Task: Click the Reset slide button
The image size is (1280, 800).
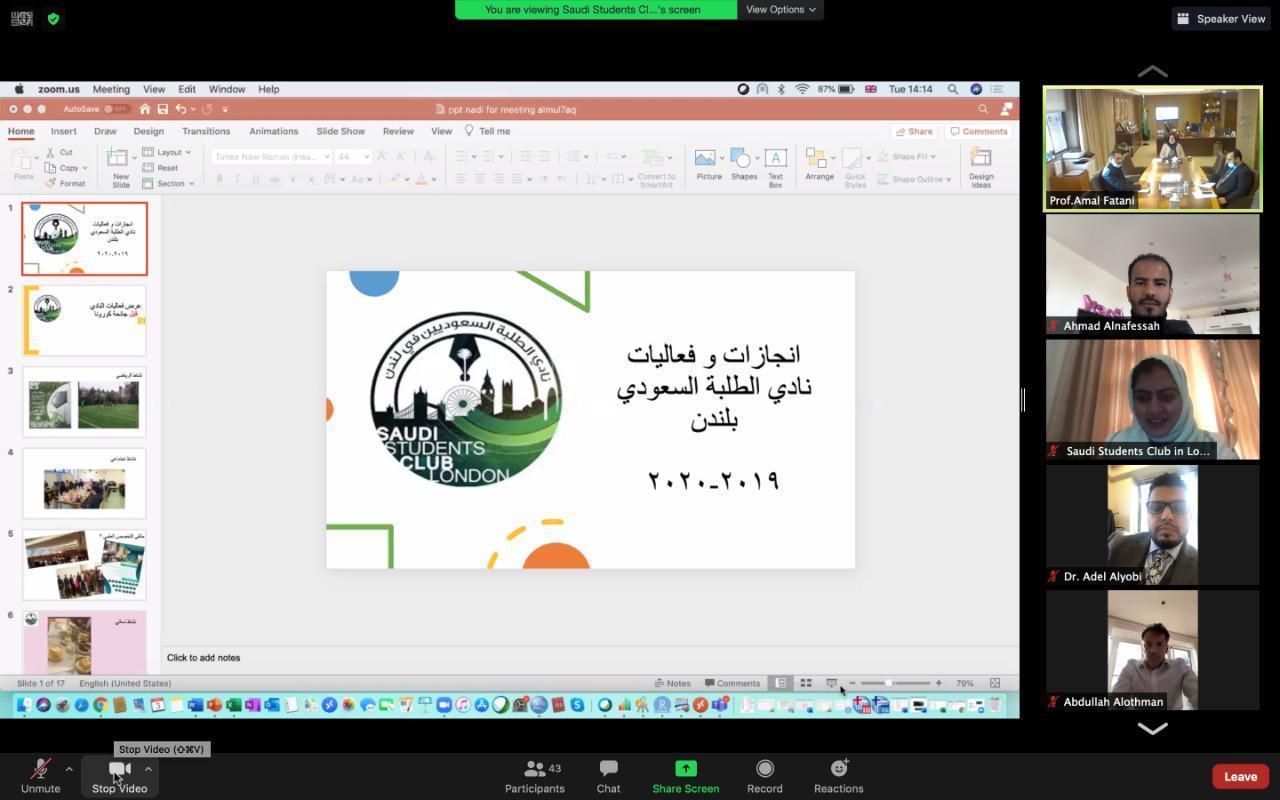Action: coord(160,168)
